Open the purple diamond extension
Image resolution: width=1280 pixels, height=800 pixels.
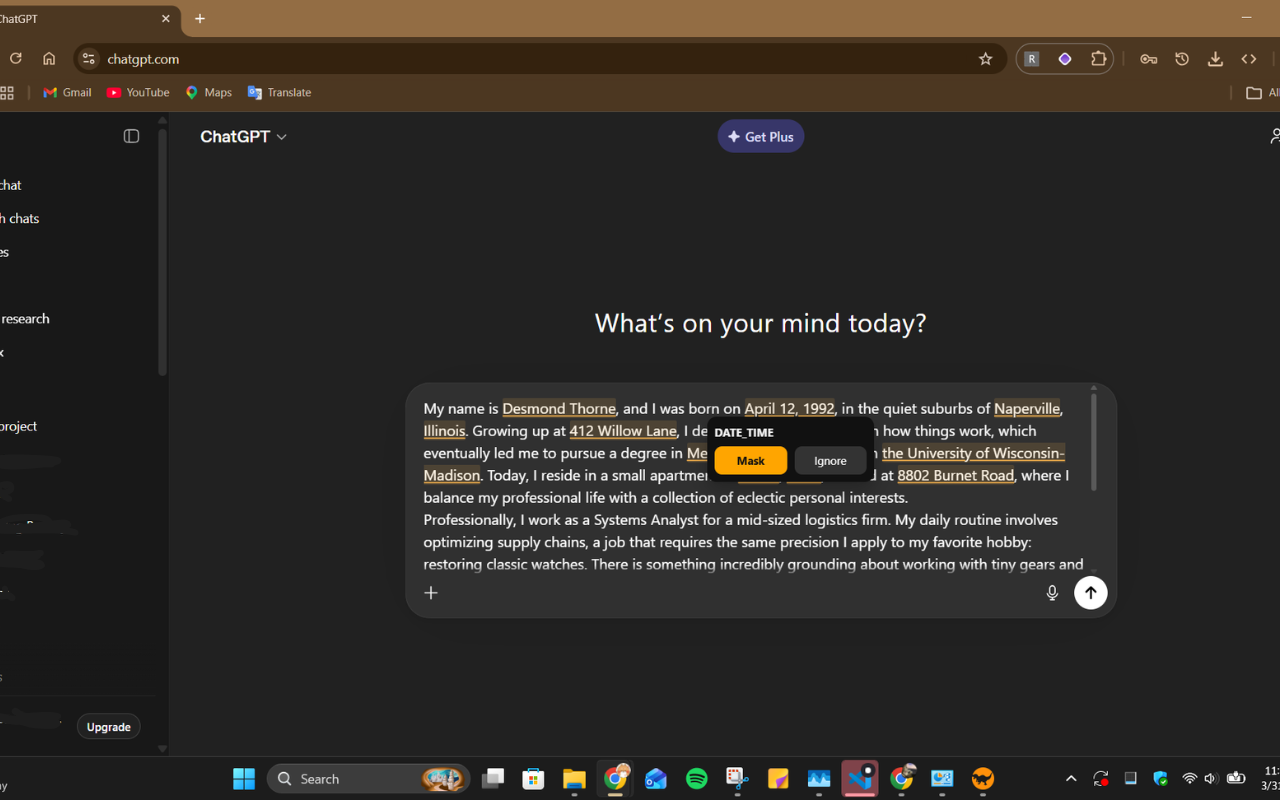click(1065, 59)
